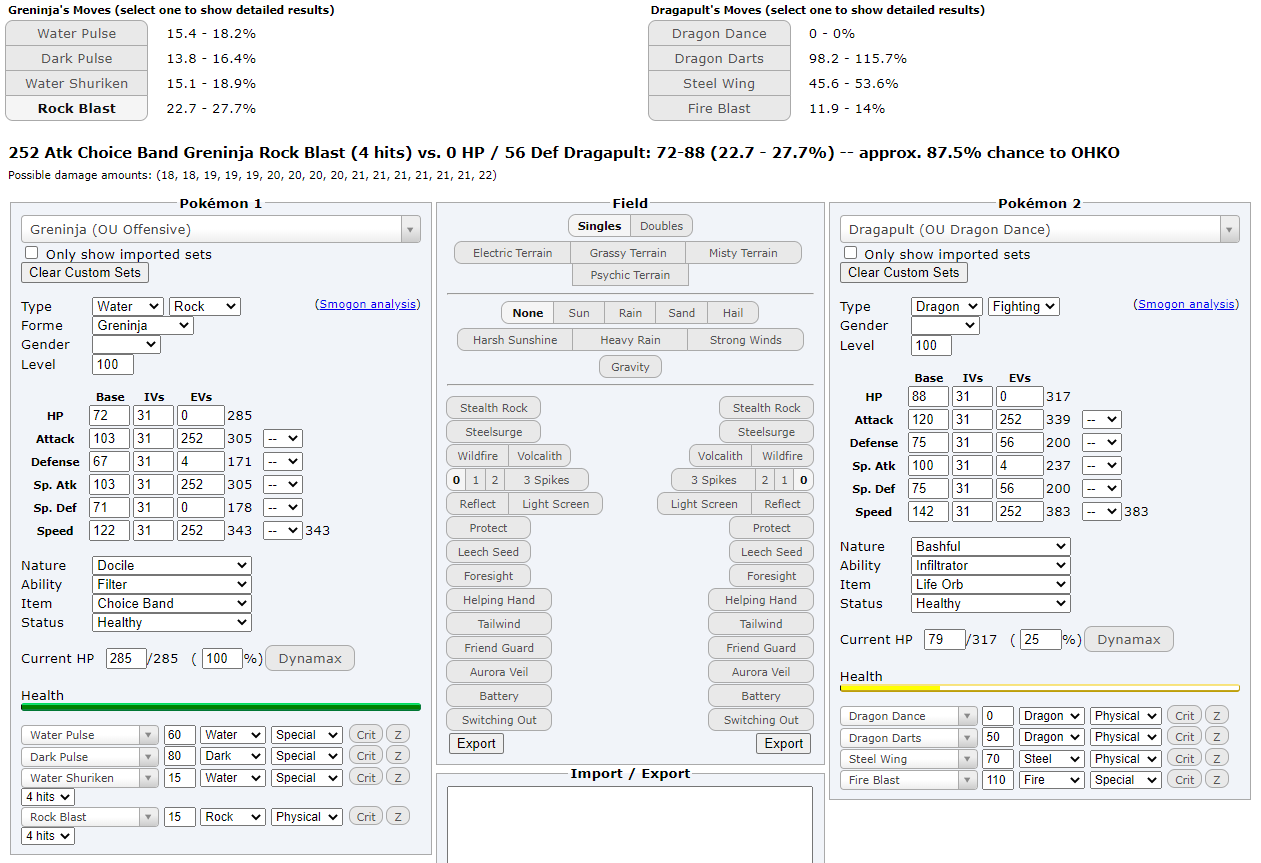Enable left side Tailwind
This screenshot has width=1261, height=863.
pyautogui.click(x=499, y=624)
